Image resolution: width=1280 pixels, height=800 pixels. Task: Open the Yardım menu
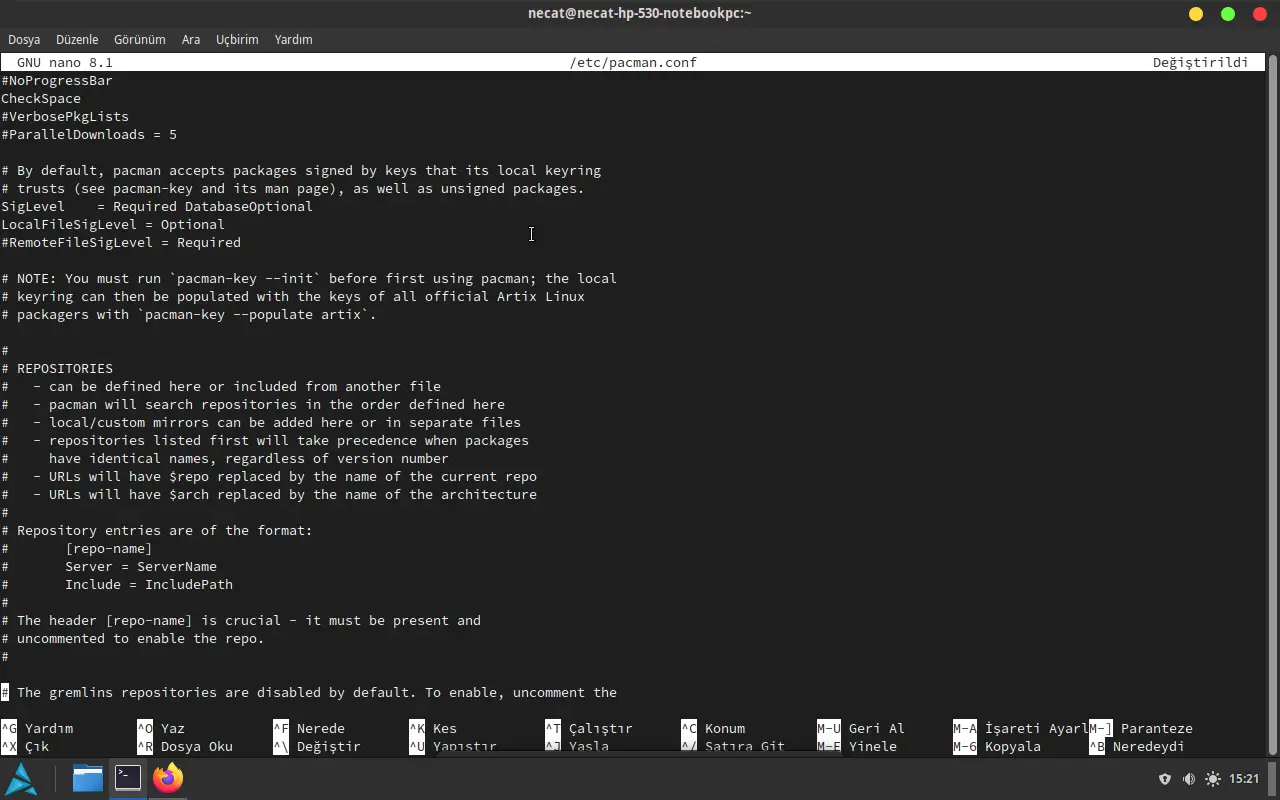pos(293,40)
